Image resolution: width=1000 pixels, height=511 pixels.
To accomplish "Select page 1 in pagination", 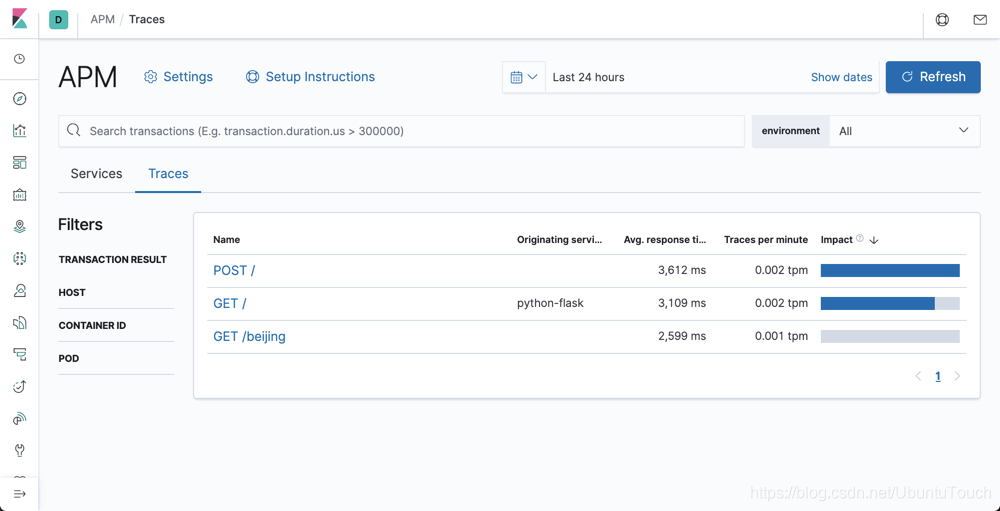I will coord(938,376).
